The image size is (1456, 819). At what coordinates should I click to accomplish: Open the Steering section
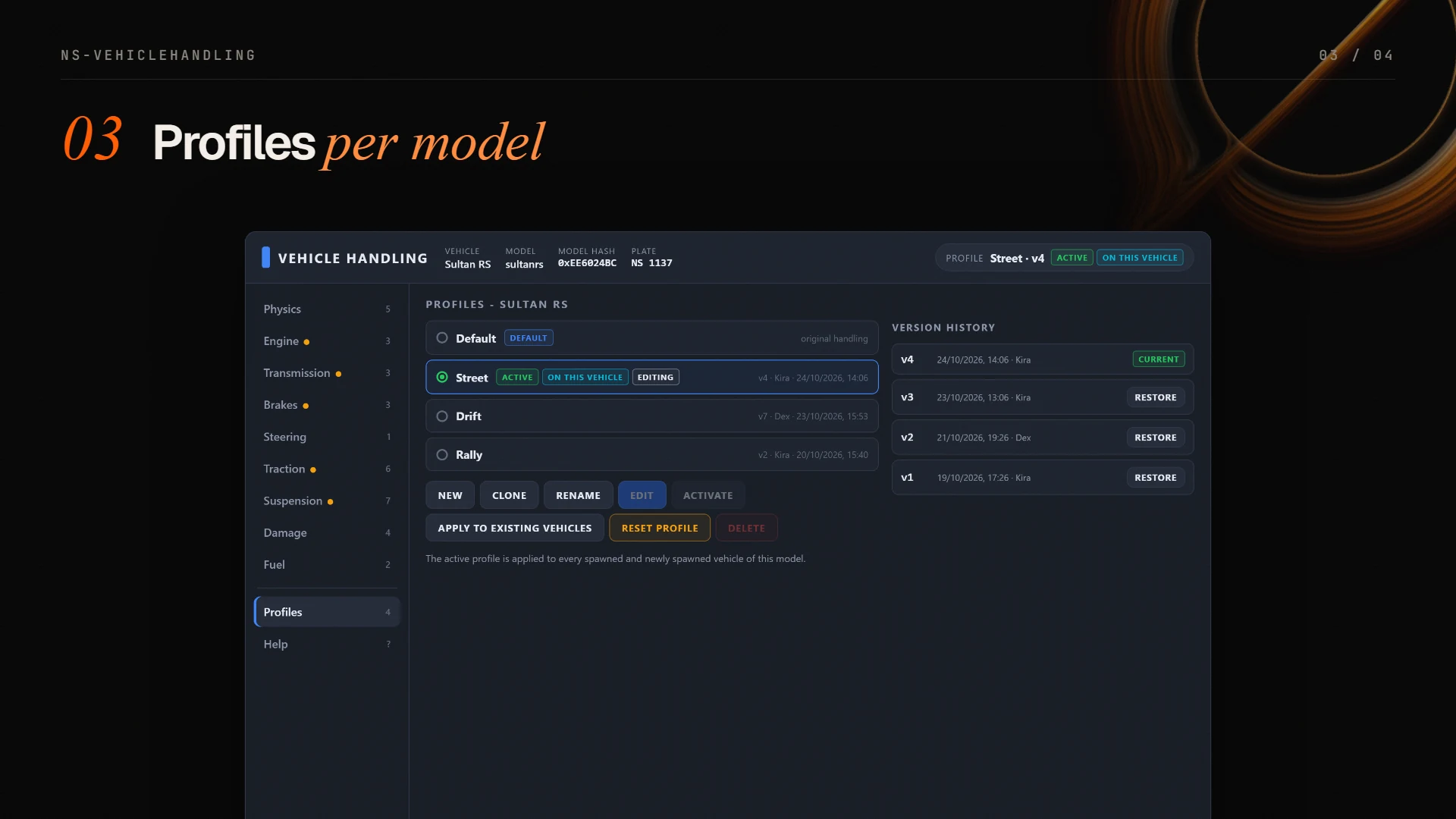tap(327, 437)
